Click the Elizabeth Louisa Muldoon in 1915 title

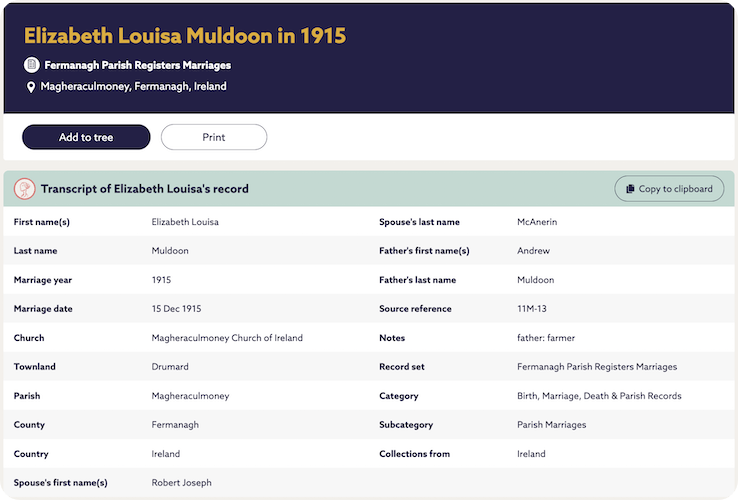[x=185, y=36]
